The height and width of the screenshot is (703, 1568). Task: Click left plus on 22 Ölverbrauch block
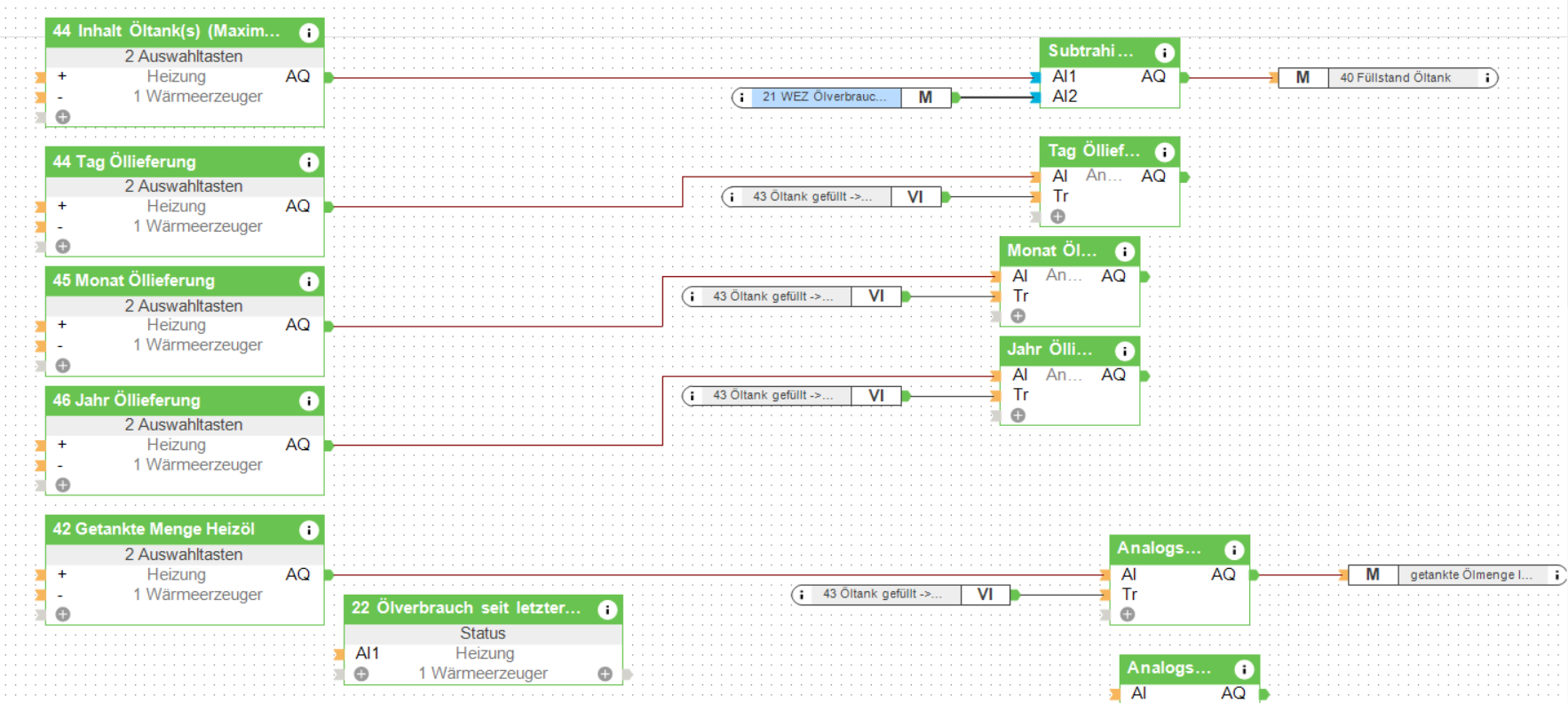361,674
